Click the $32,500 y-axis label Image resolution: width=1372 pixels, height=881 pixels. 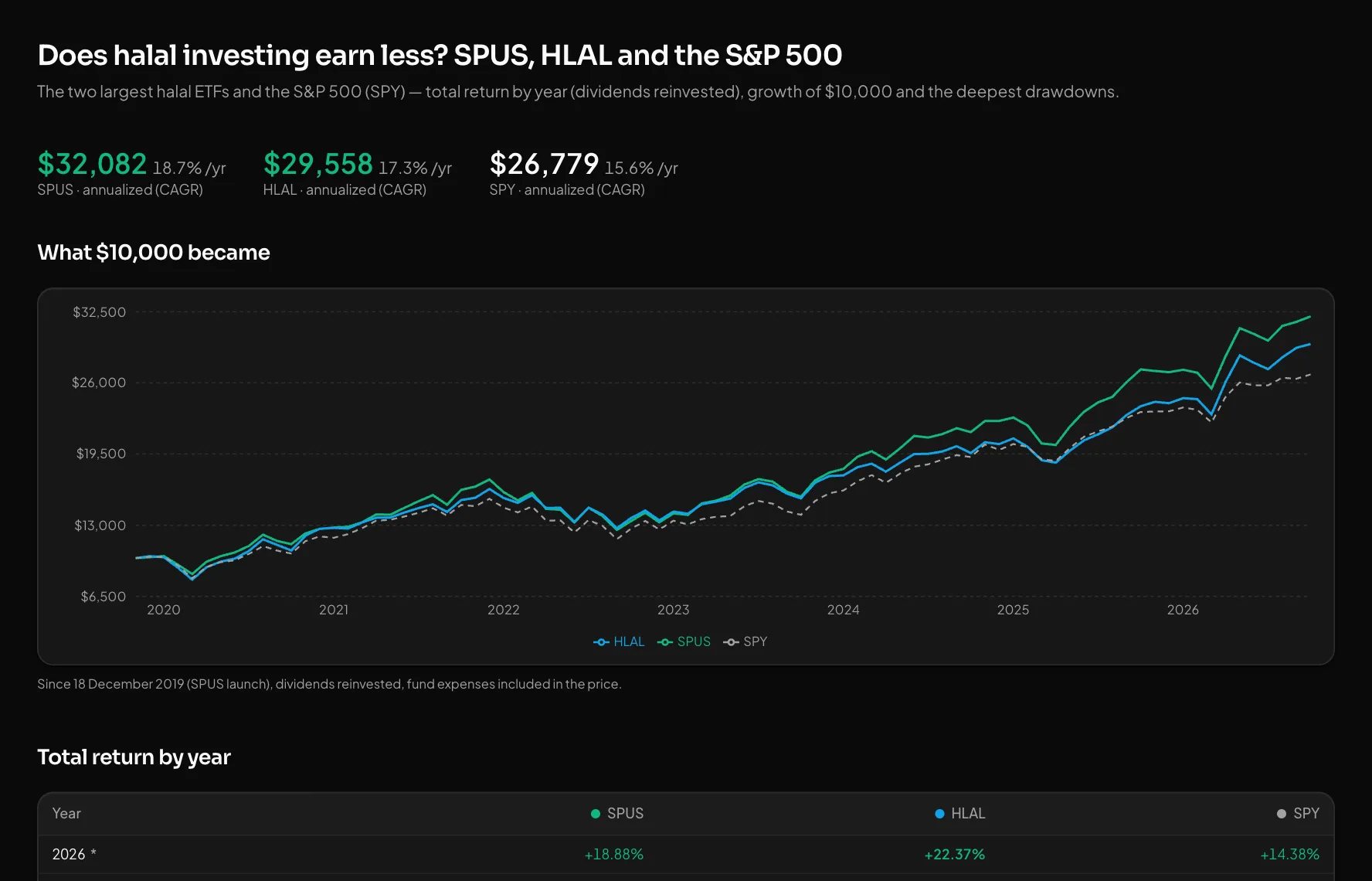pos(99,312)
